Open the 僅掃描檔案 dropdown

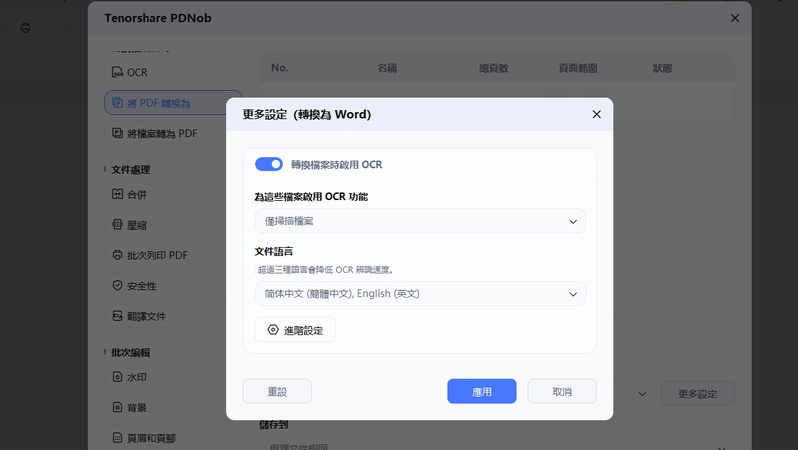click(420, 221)
